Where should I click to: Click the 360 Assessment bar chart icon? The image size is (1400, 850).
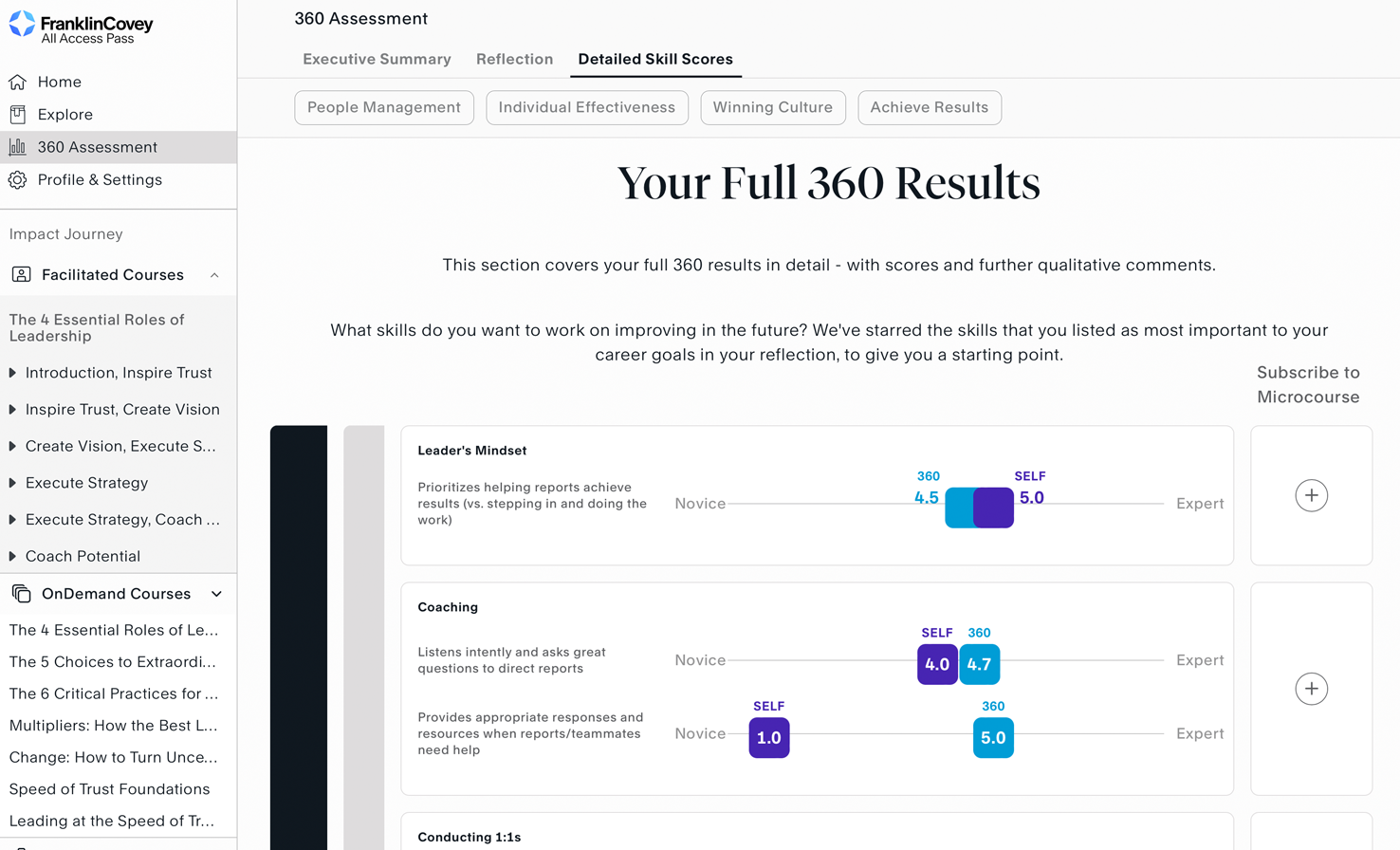(18, 147)
